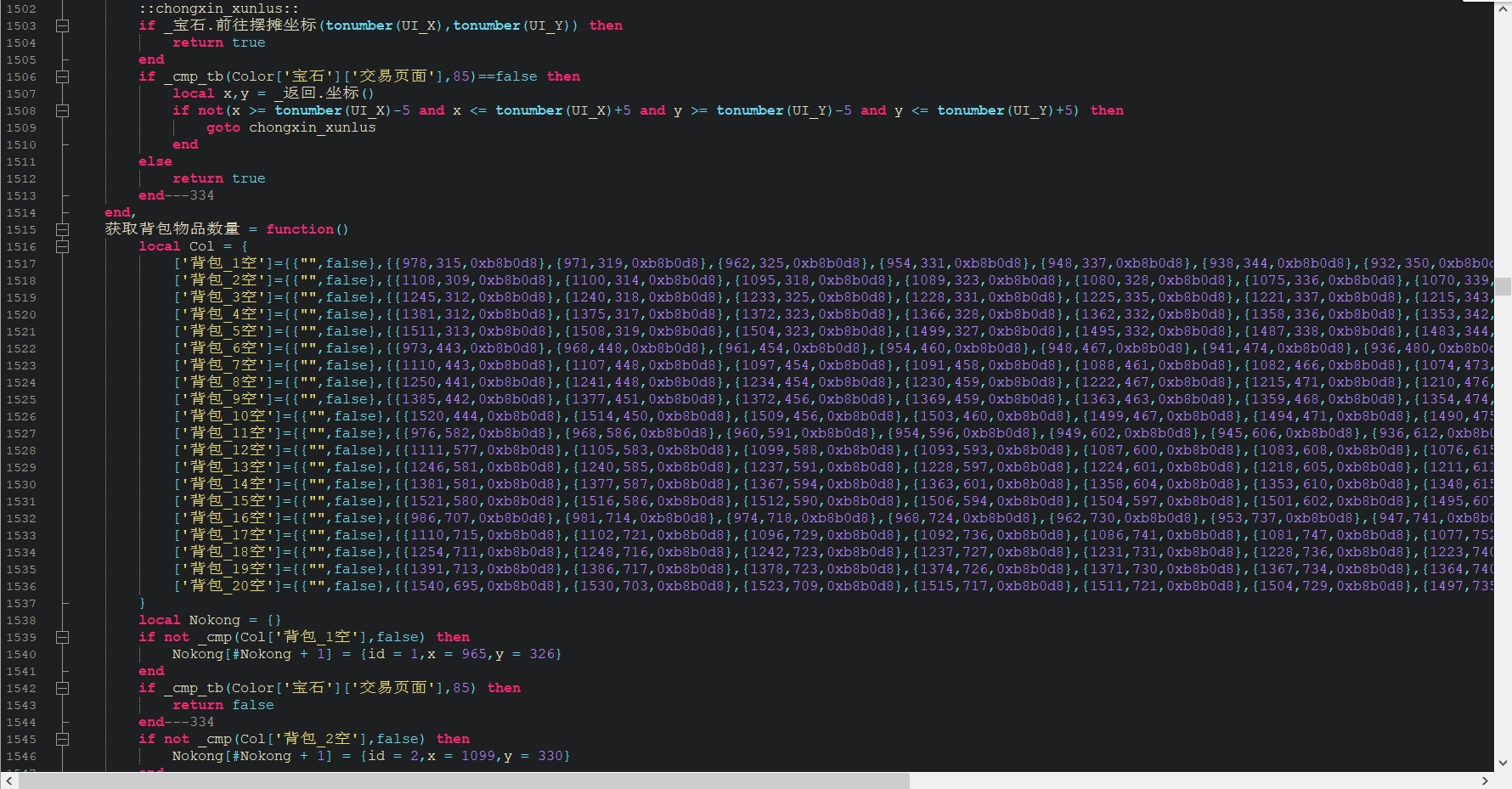Collapse the fold at line 1503
Image resolution: width=1512 pixels, height=789 pixels.
(x=62, y=25)
